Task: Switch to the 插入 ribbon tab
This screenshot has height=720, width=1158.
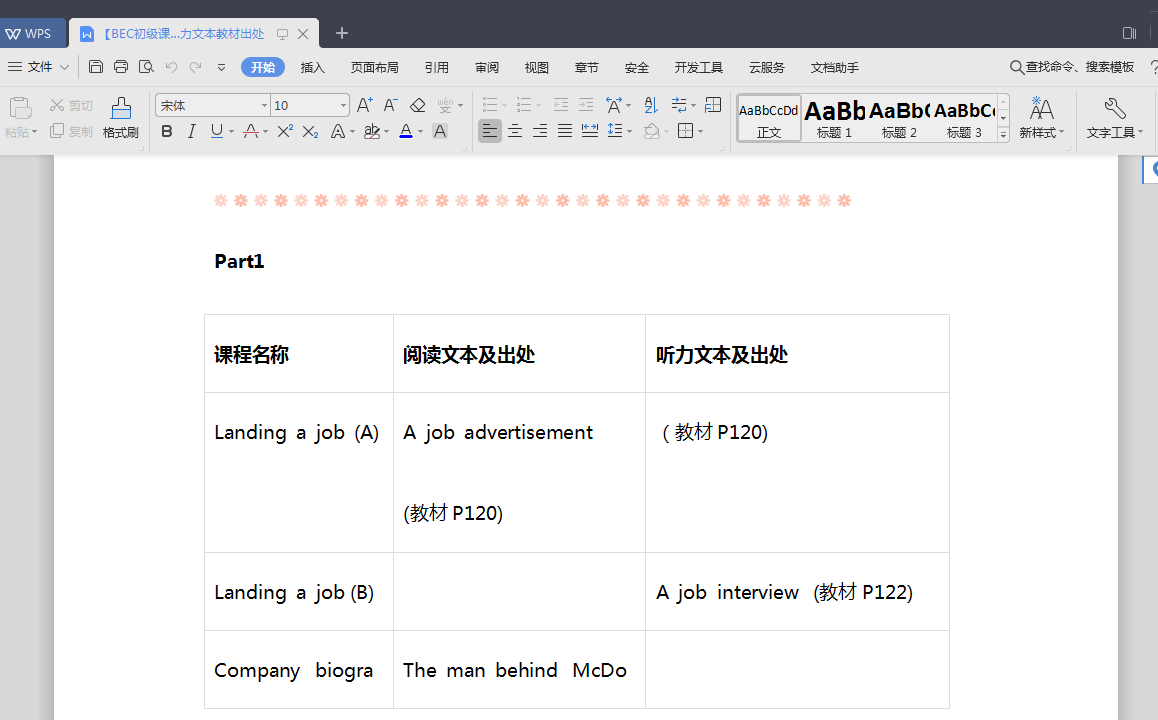Action: click(313, 68)
